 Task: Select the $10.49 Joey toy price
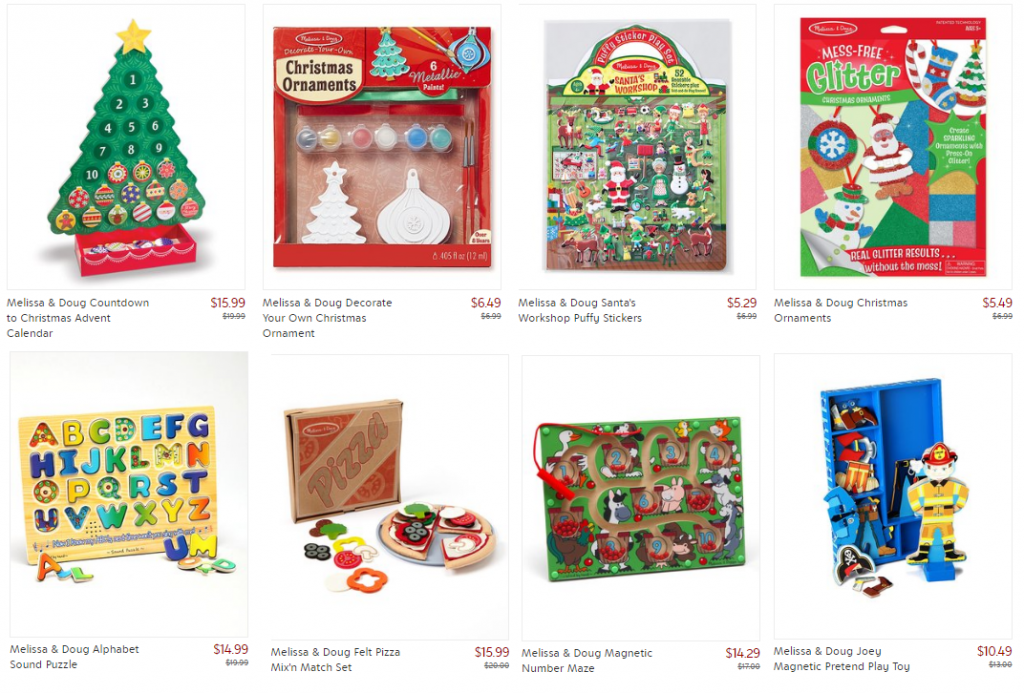(994, 651)
